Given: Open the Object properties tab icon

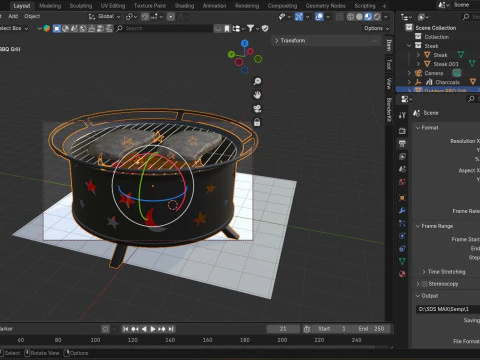Looking at the screenshot, I should [x=402, y=198].
